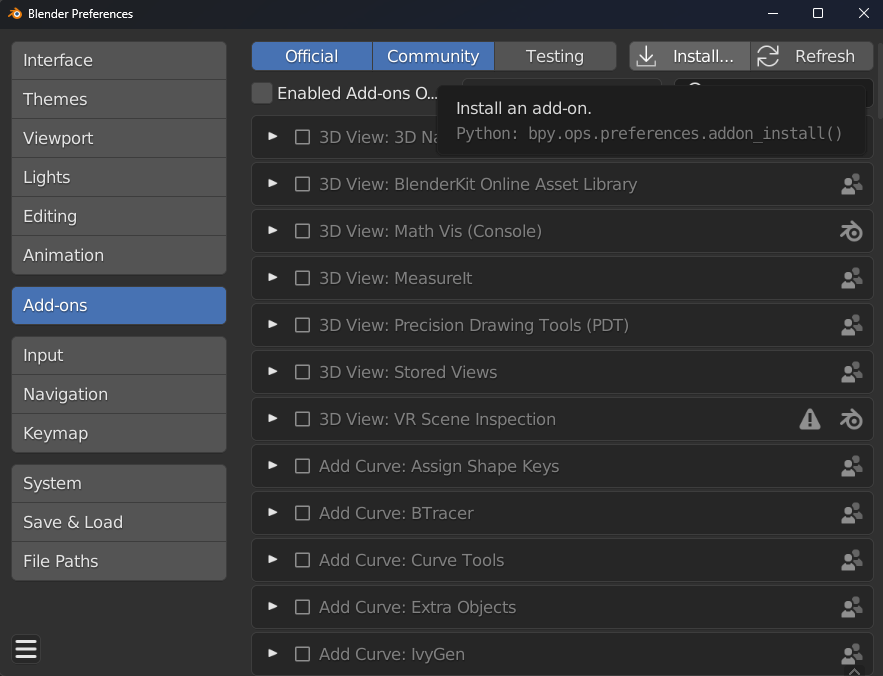
Task: Expand BlenderKit Online Asset Library details
Action: coord(273,183)
